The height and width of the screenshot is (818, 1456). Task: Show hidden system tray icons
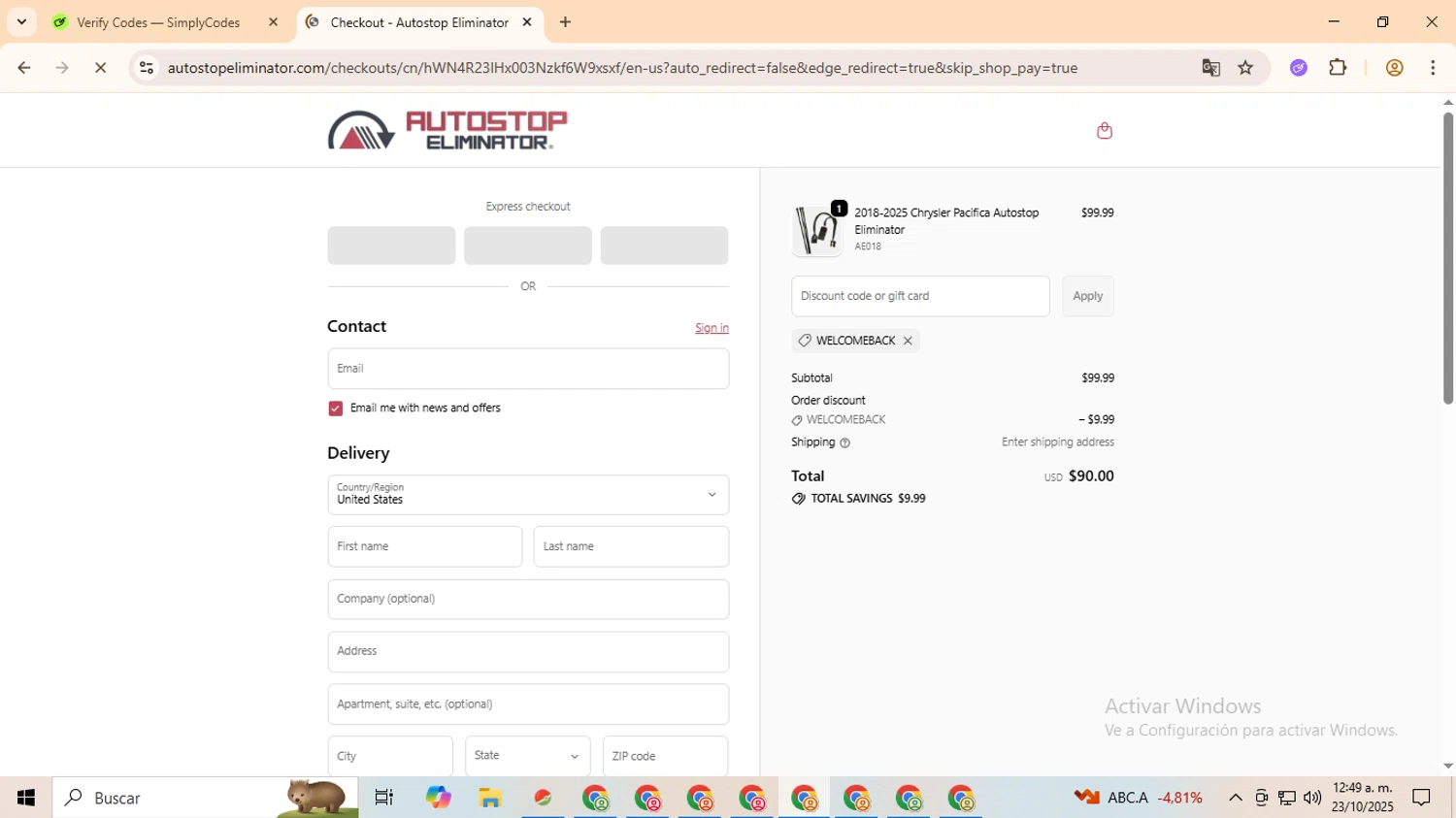1235,798
